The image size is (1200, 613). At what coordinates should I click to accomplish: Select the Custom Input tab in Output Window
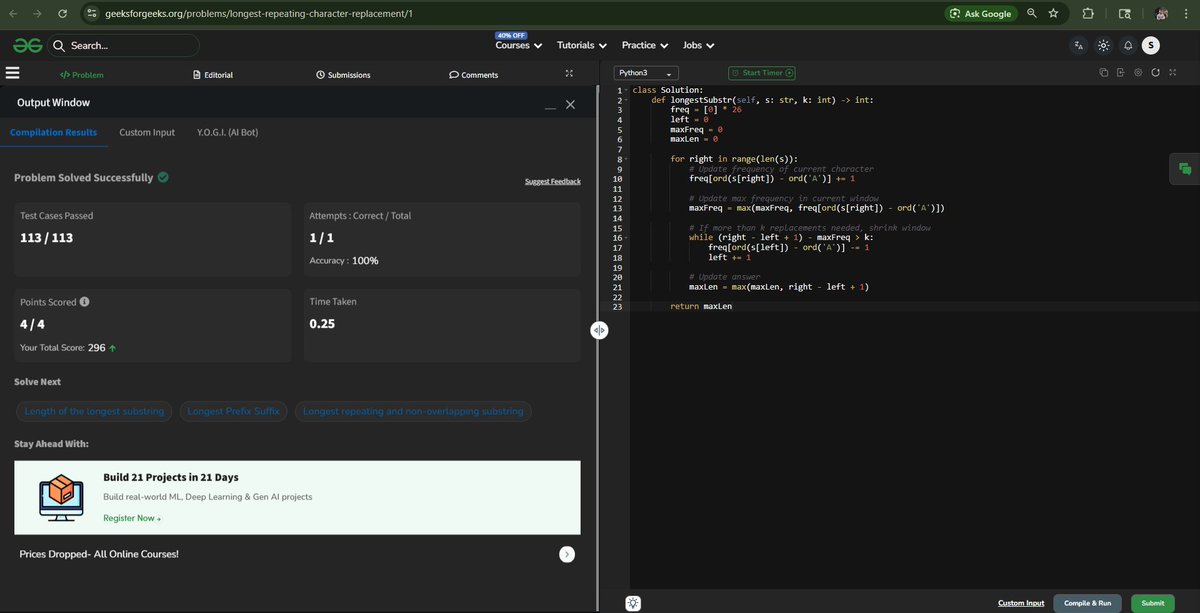pyautogui.click(x=147, y=132)
